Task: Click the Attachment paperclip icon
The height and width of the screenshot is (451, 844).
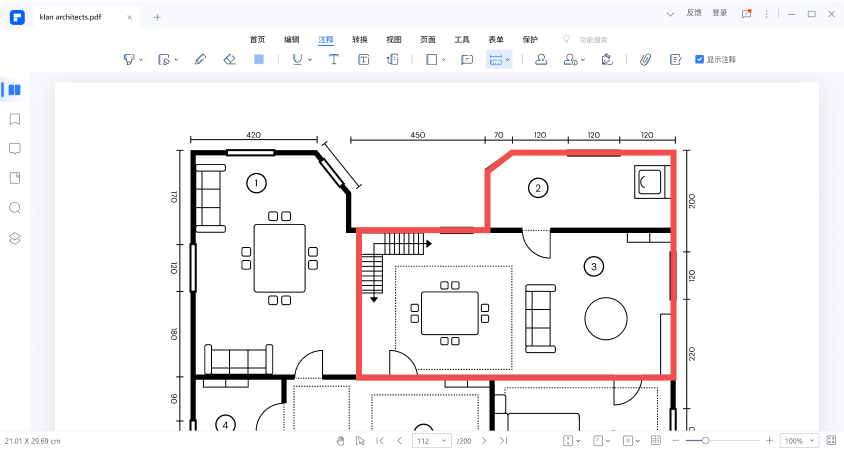Action: [645, 60]
